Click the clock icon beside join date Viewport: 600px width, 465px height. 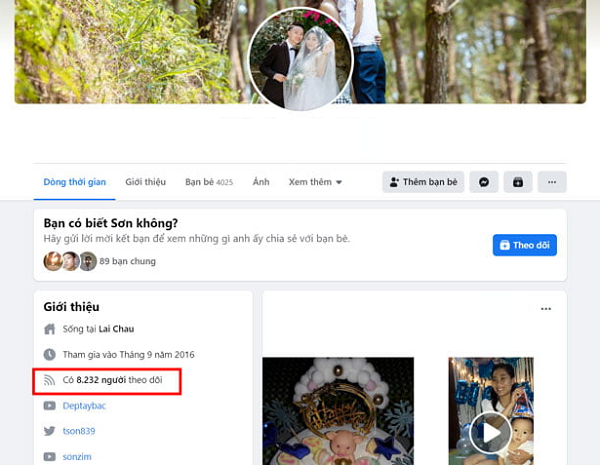click(x=49, y=354)
